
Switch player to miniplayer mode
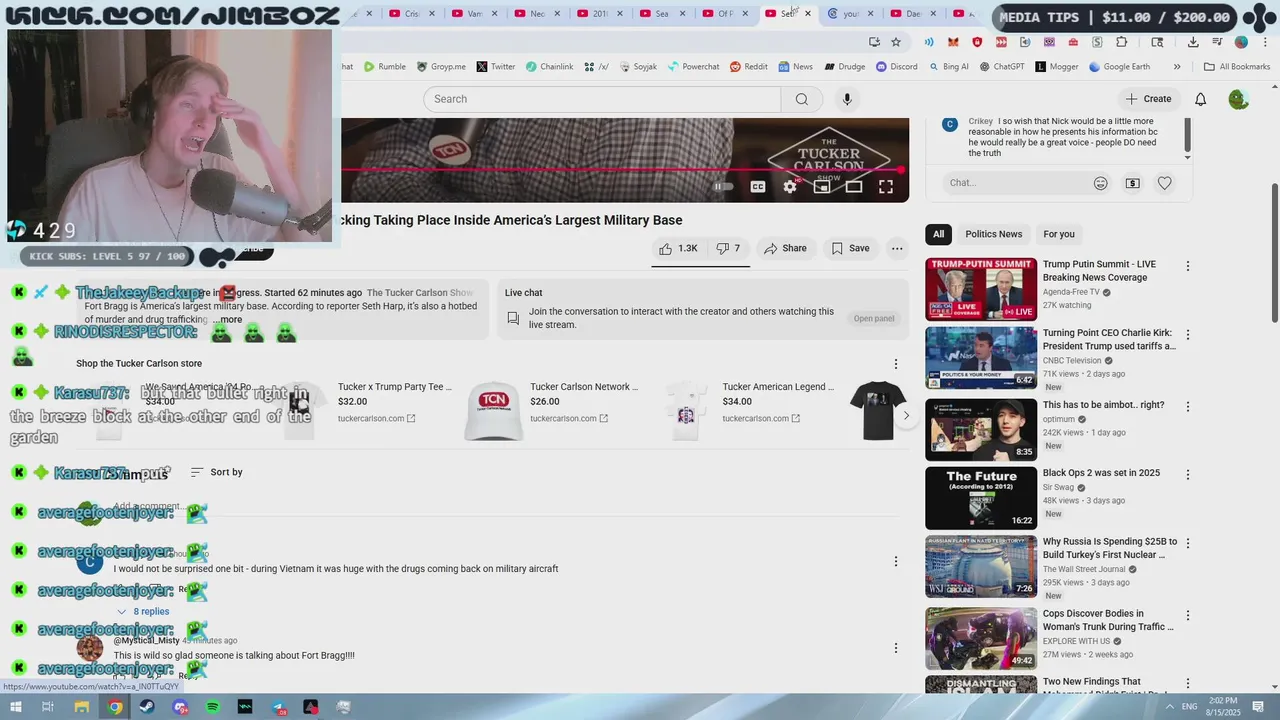tap(822, 187)
